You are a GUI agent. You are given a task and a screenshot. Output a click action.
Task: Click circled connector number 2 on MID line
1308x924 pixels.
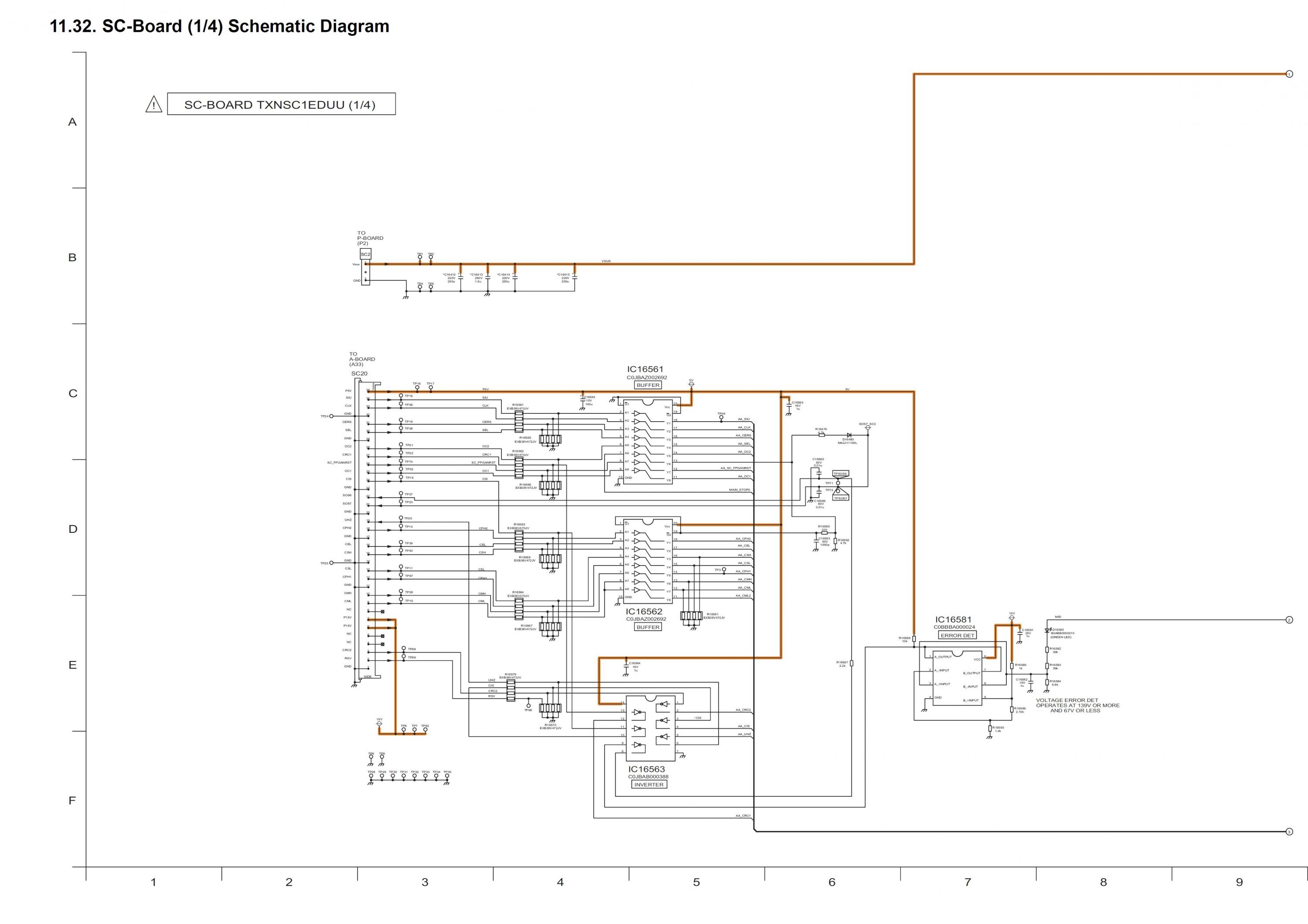[x=1289, y=620]
